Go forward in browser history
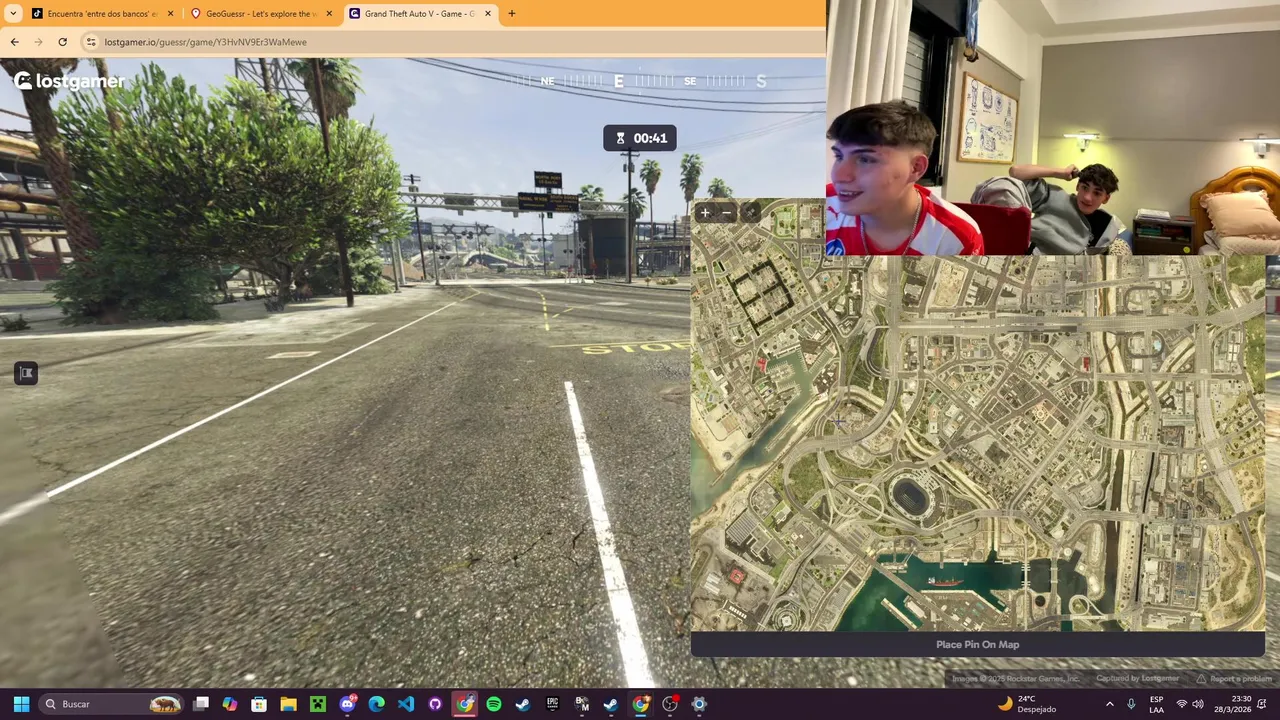 click(38, 42)
